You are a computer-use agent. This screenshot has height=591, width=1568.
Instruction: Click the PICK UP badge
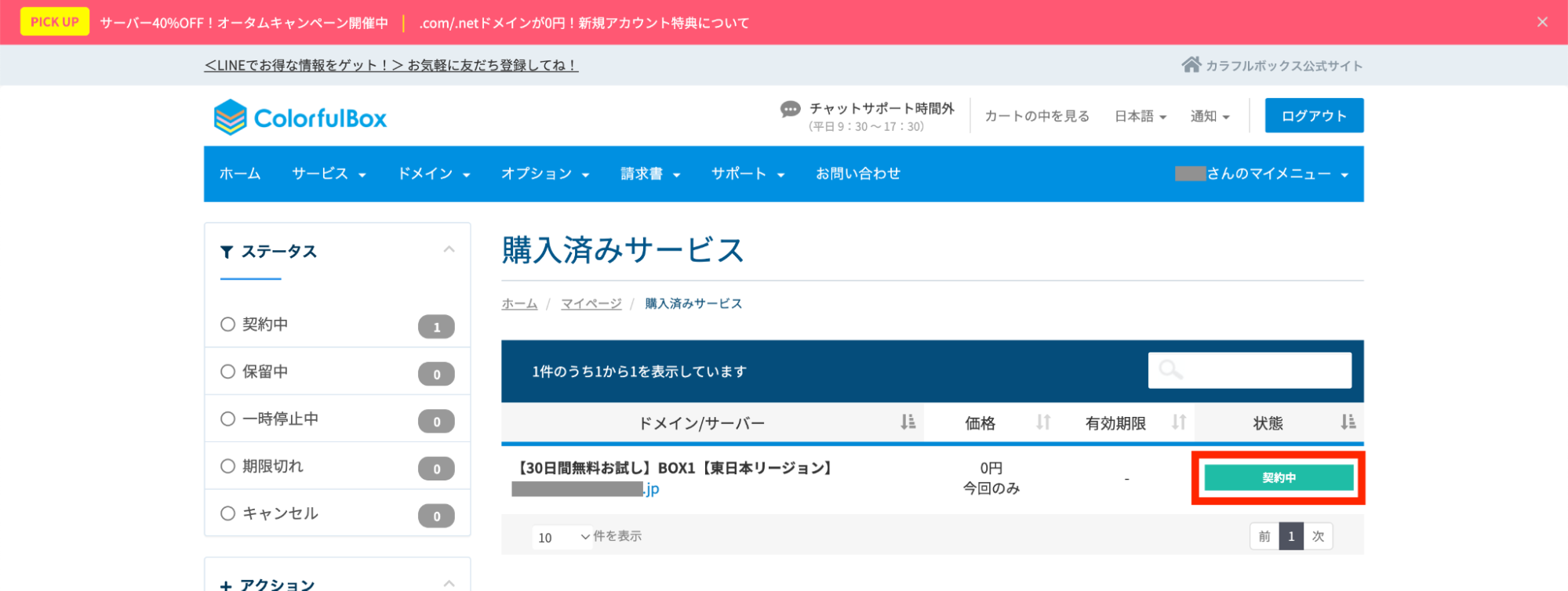click(55, 22)
